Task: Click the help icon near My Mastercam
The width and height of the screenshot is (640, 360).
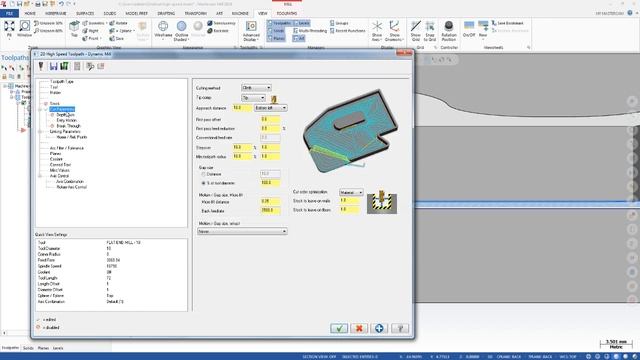Action: click(630, 13)
